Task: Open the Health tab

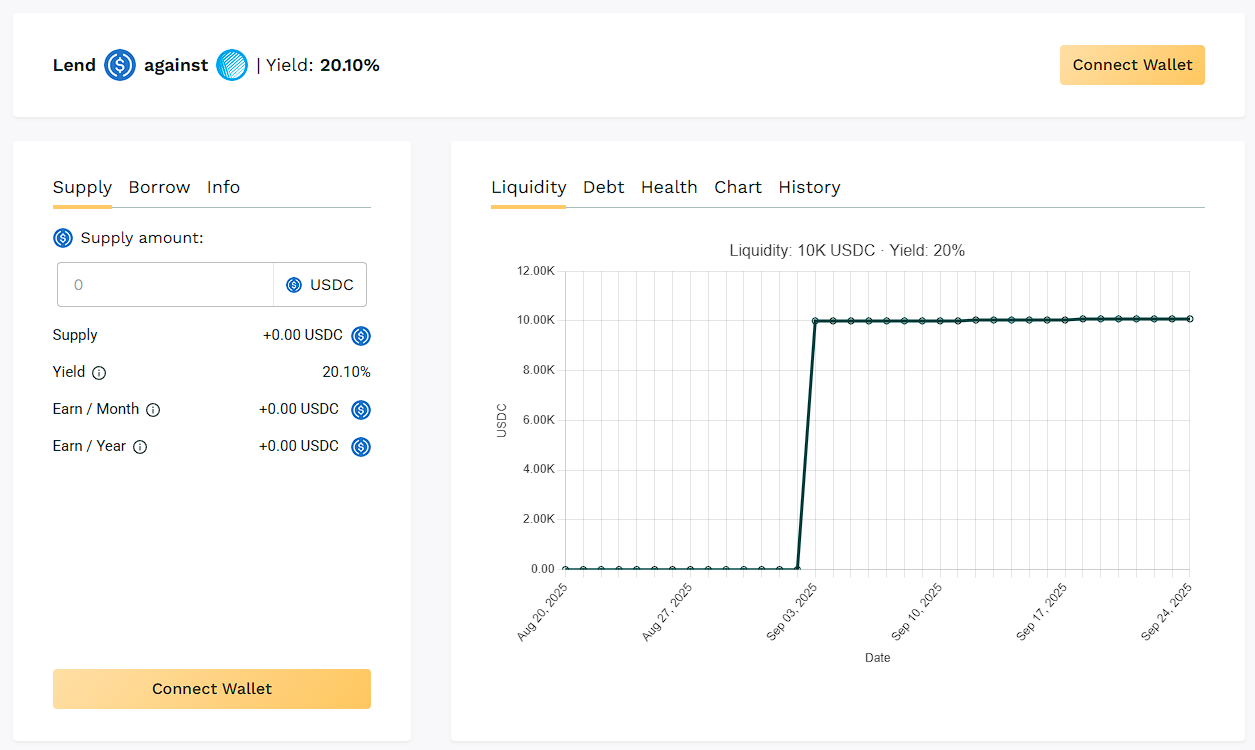Action: click(669, 187)
